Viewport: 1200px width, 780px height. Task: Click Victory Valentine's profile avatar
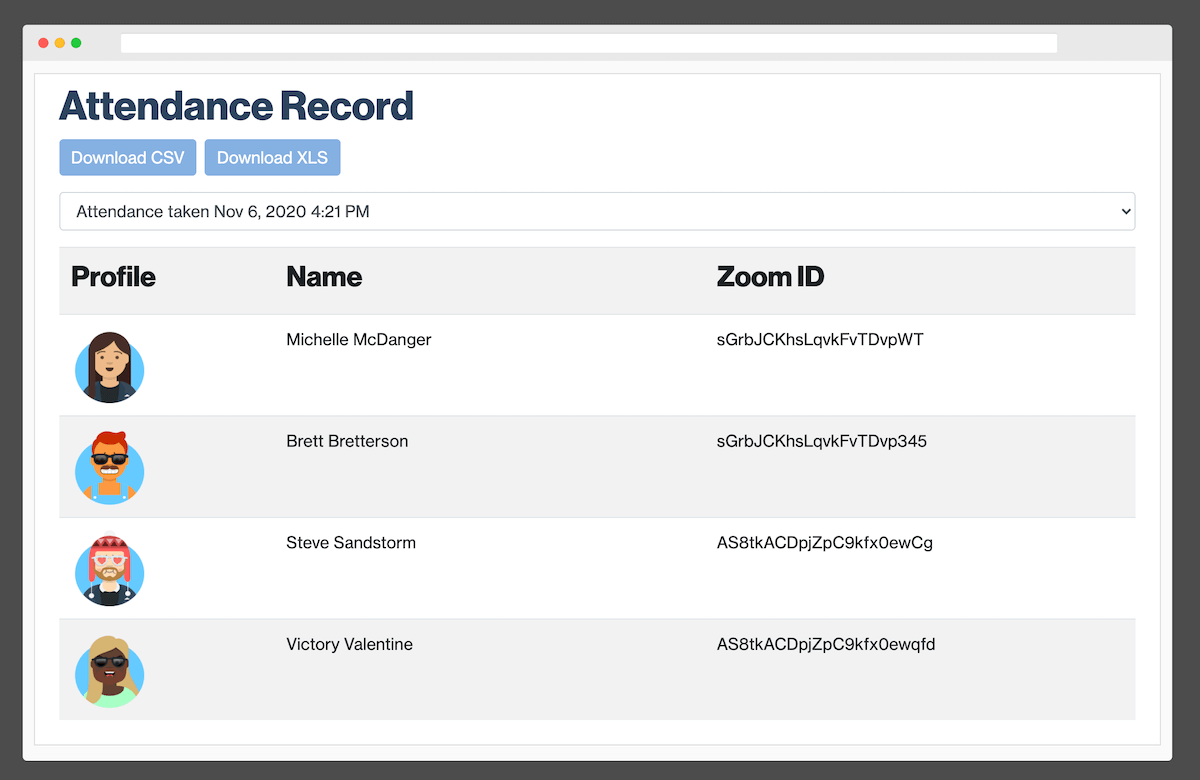click(x=110, y=672)
